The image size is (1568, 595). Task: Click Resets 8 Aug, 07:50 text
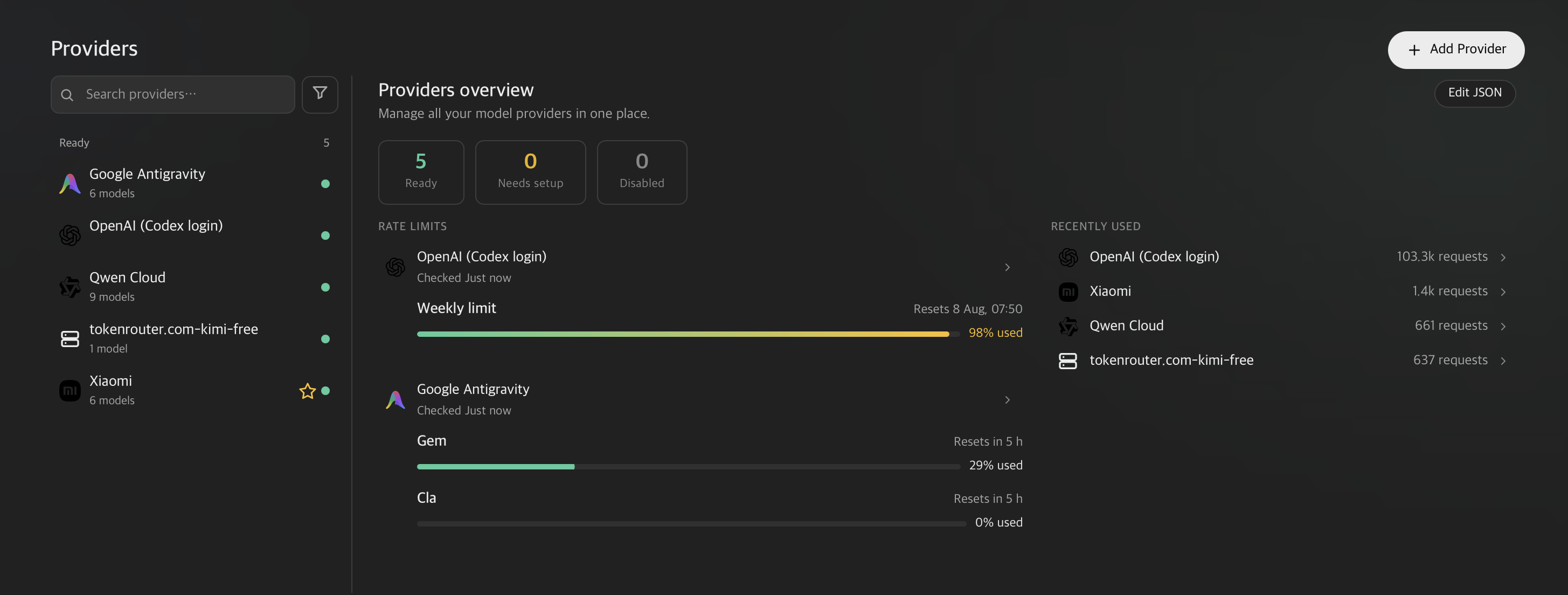[x=968, y=309]
